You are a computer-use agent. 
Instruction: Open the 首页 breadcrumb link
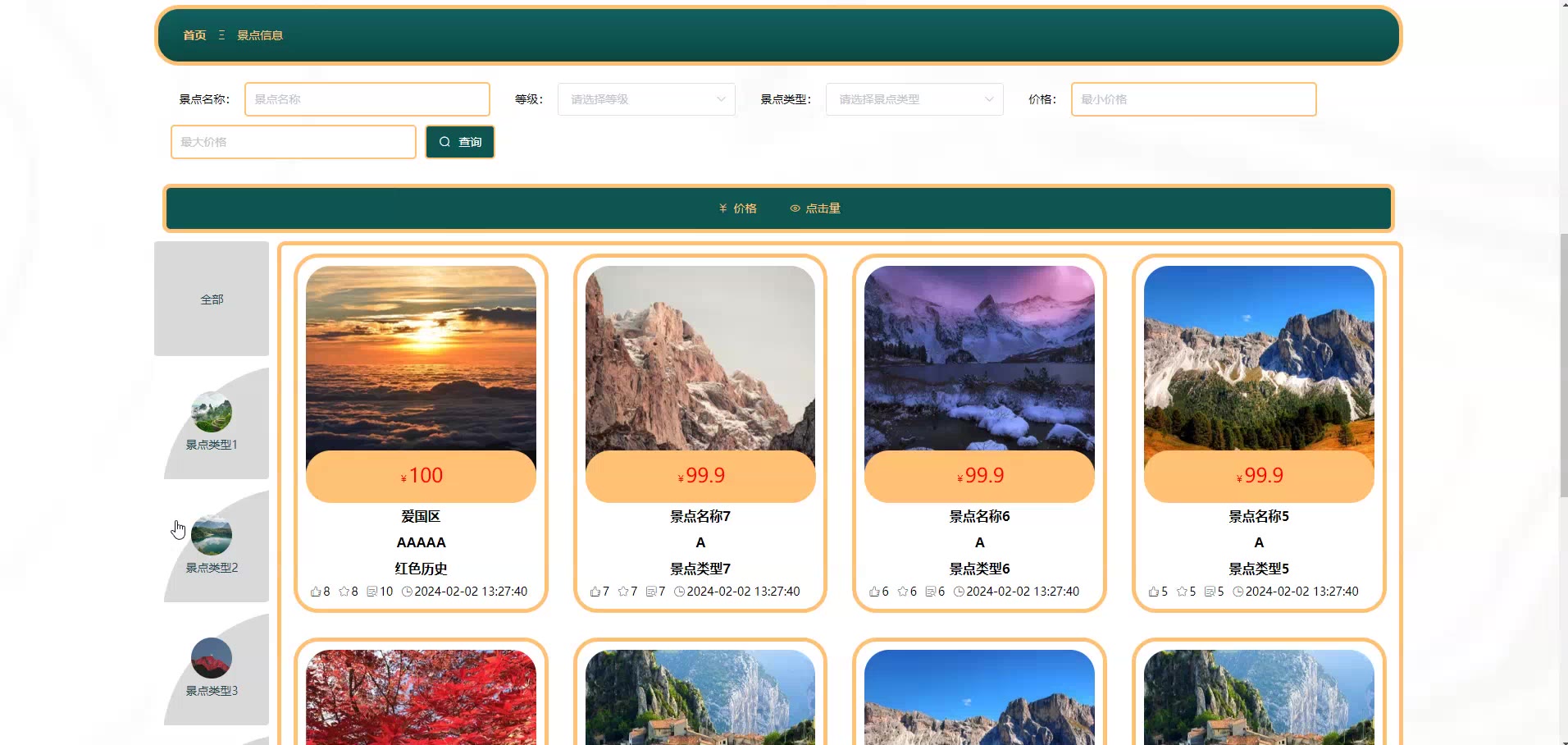pos(194,35)
